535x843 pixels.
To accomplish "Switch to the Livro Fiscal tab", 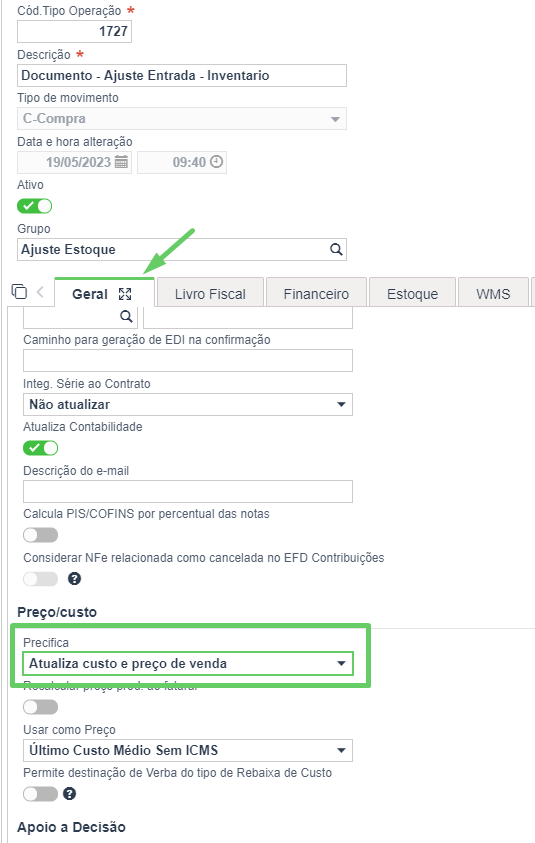I will tap(210, 294).
